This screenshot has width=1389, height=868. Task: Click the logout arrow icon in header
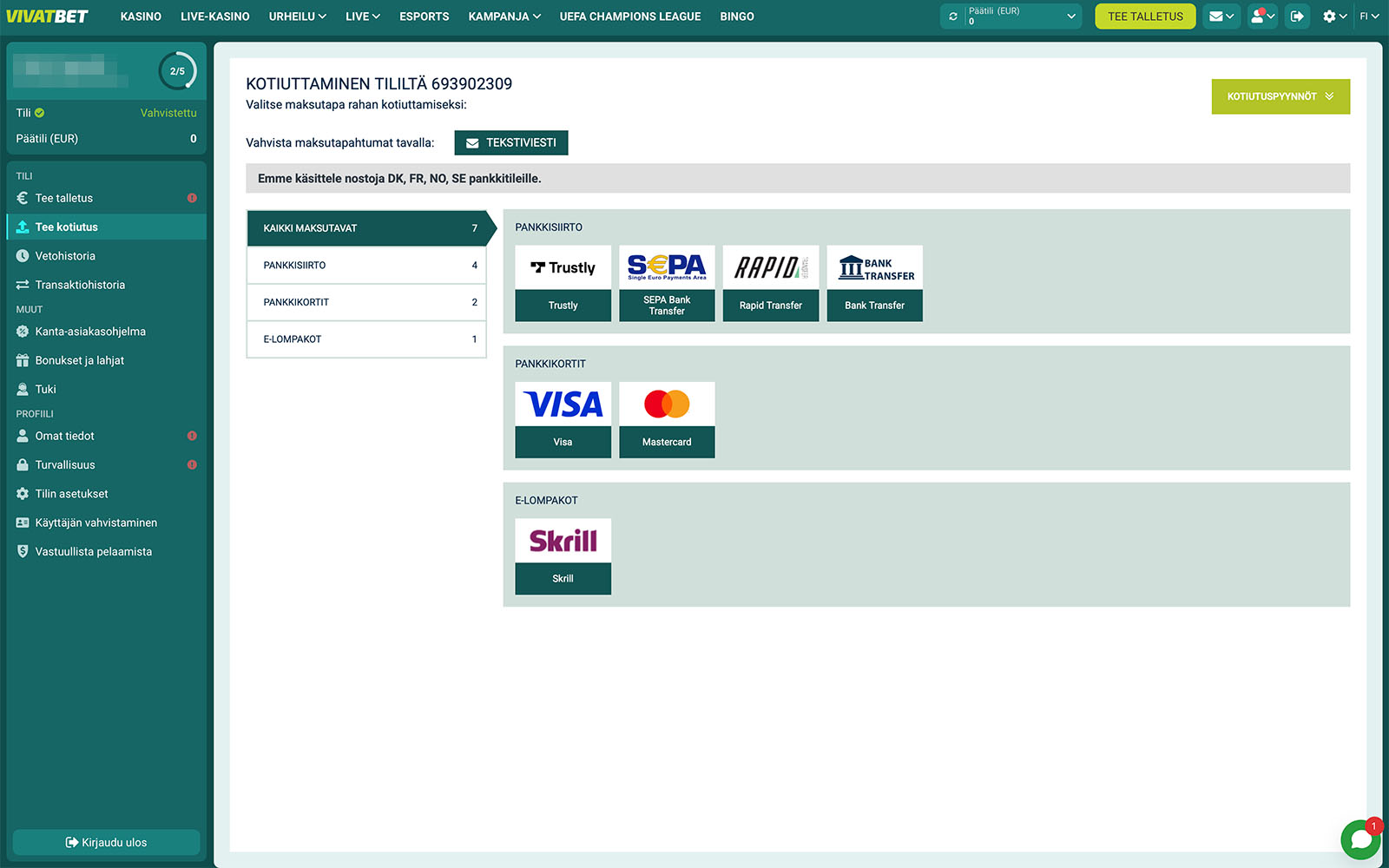pyautogui.click(x=1297, y=16)
